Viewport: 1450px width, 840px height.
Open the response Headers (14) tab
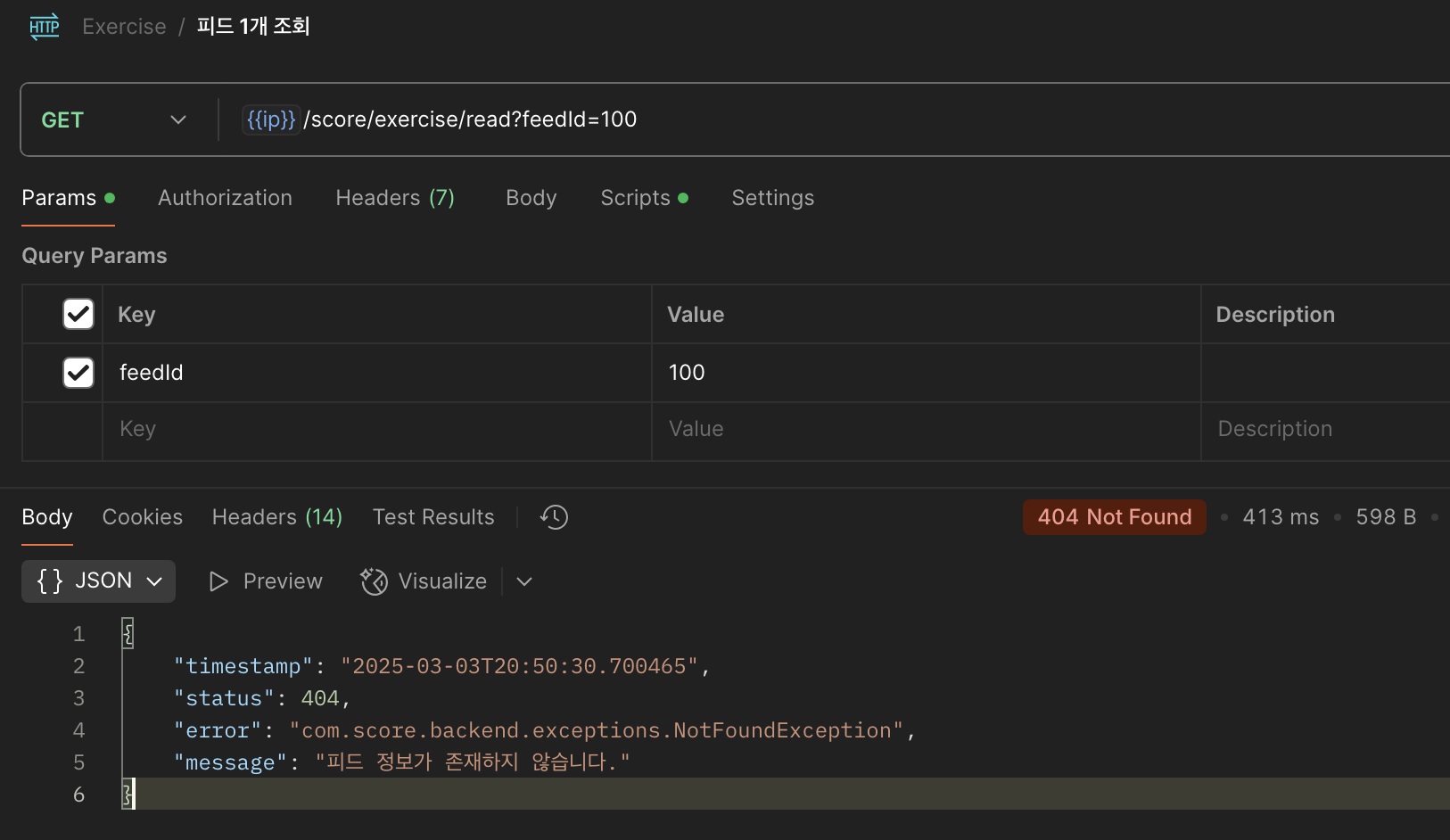(x=277, y=517)
